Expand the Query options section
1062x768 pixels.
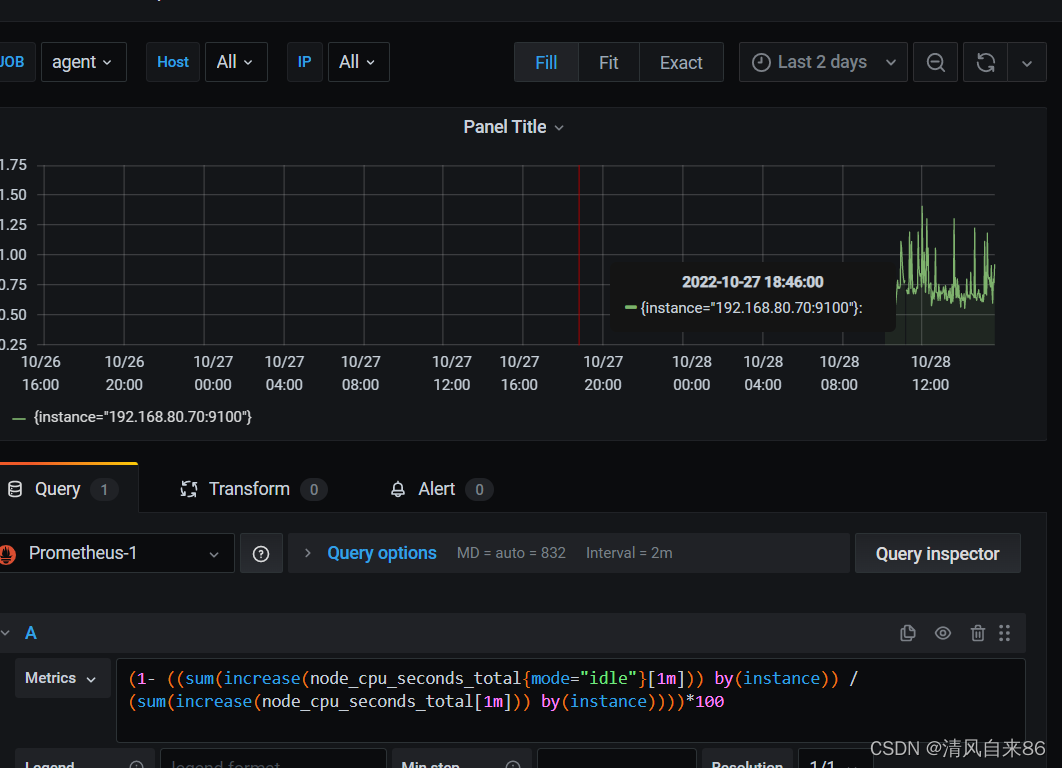point(368,553)
